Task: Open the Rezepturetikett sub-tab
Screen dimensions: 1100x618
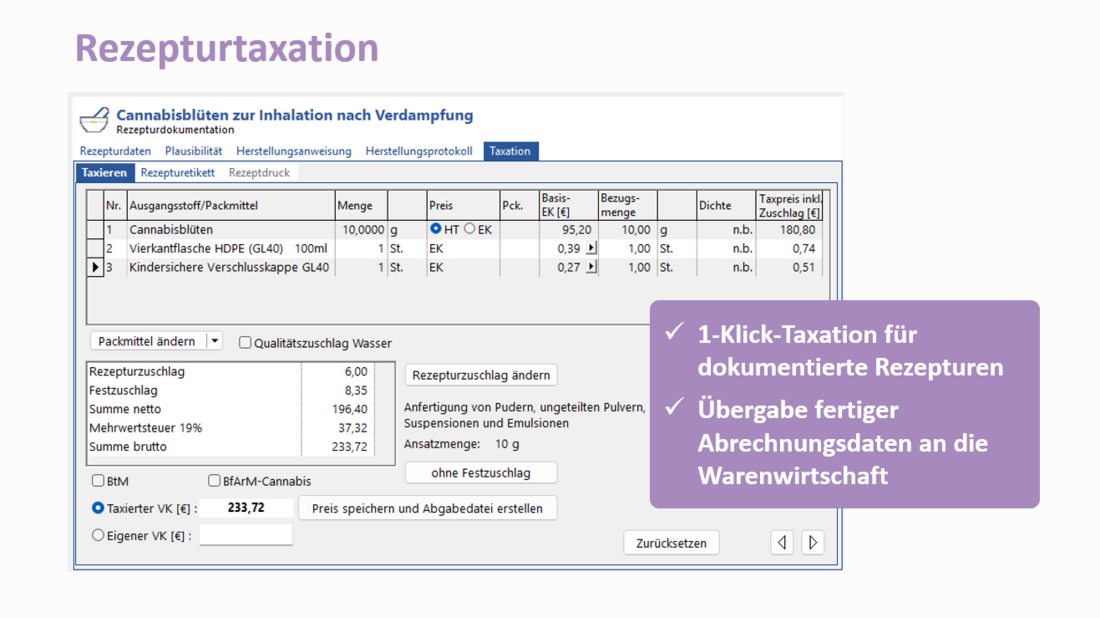Action: [x=177, y=173]
